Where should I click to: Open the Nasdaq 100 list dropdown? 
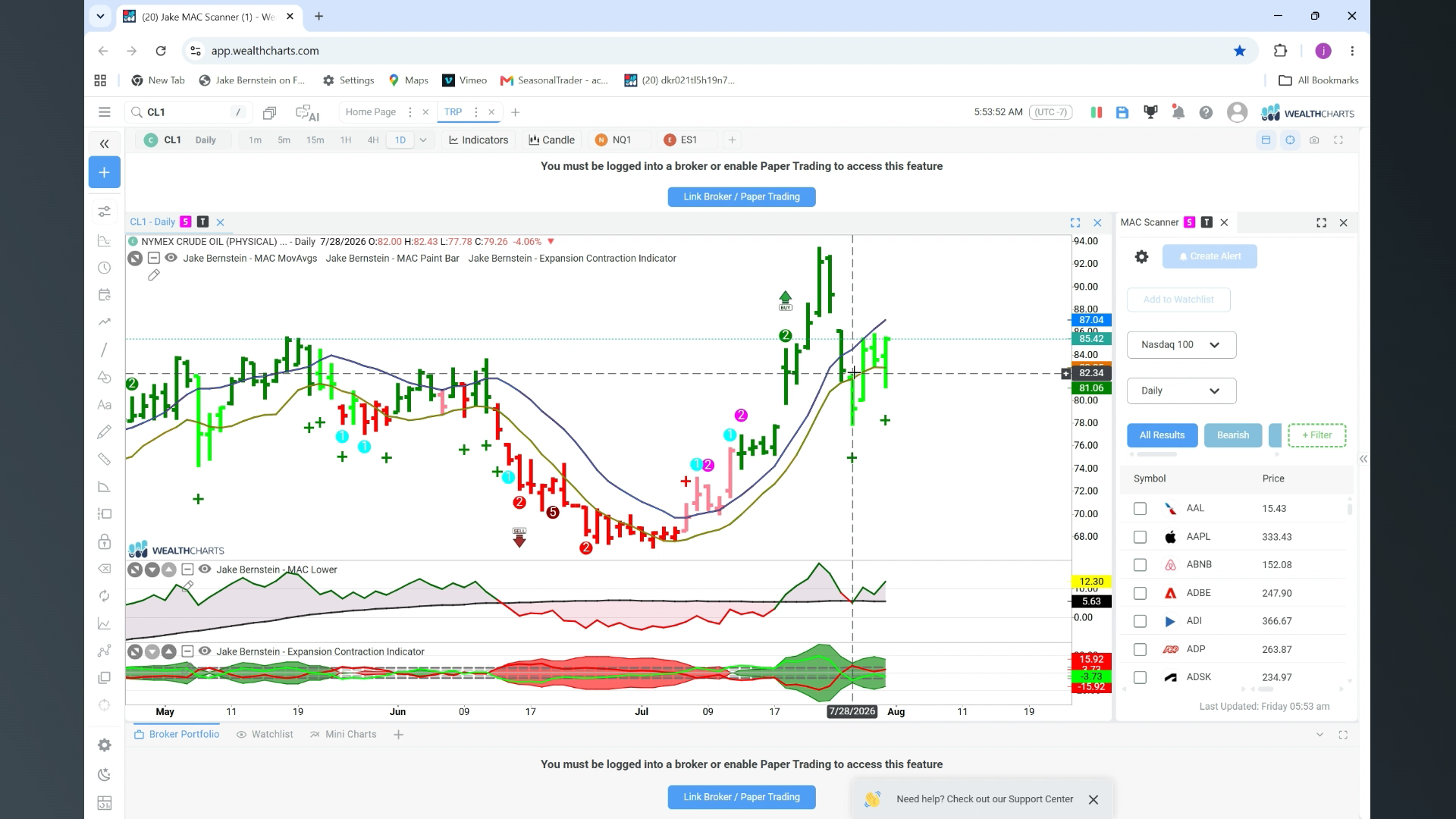point(1181,345)
